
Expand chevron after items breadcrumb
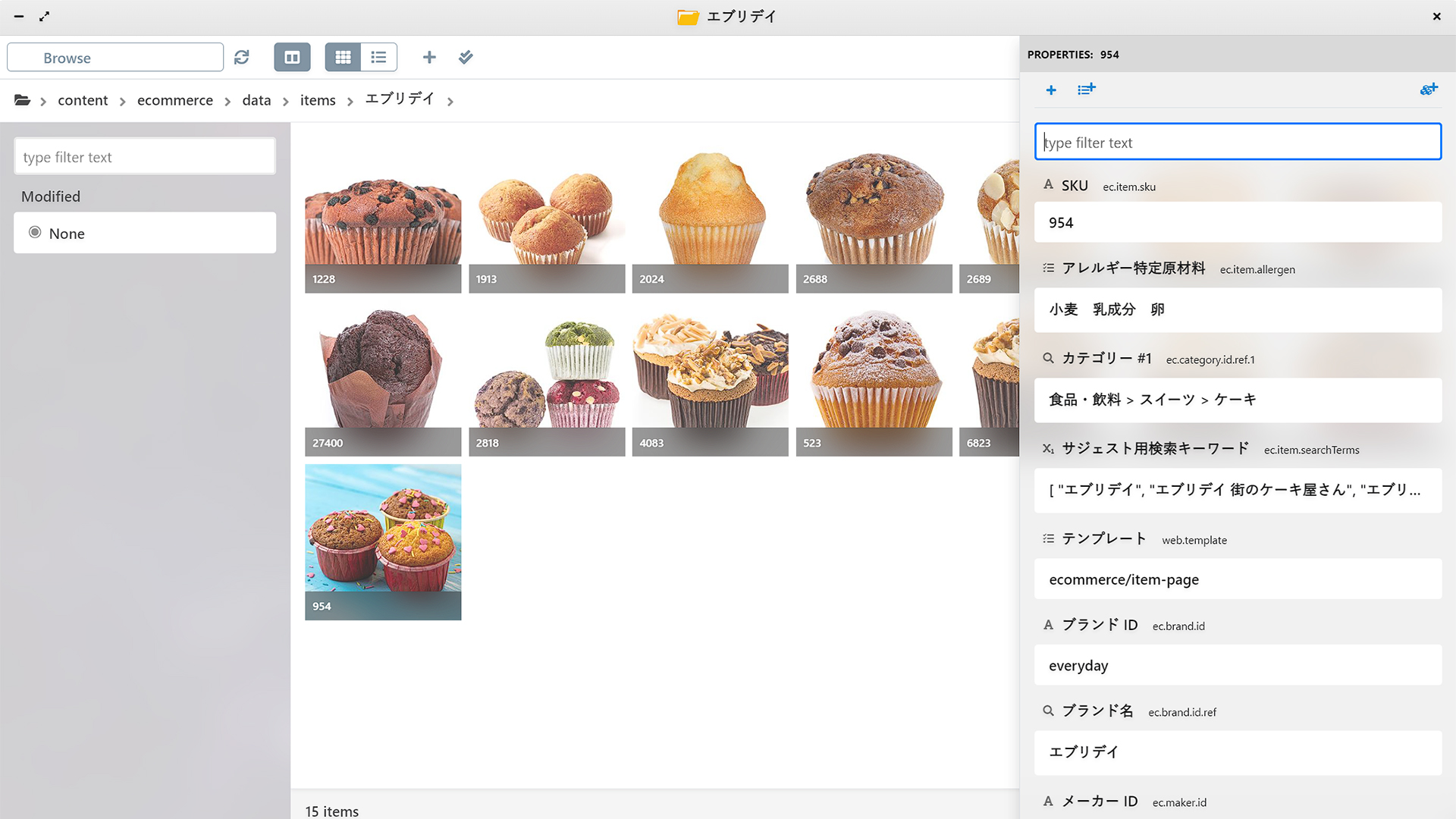350,102
